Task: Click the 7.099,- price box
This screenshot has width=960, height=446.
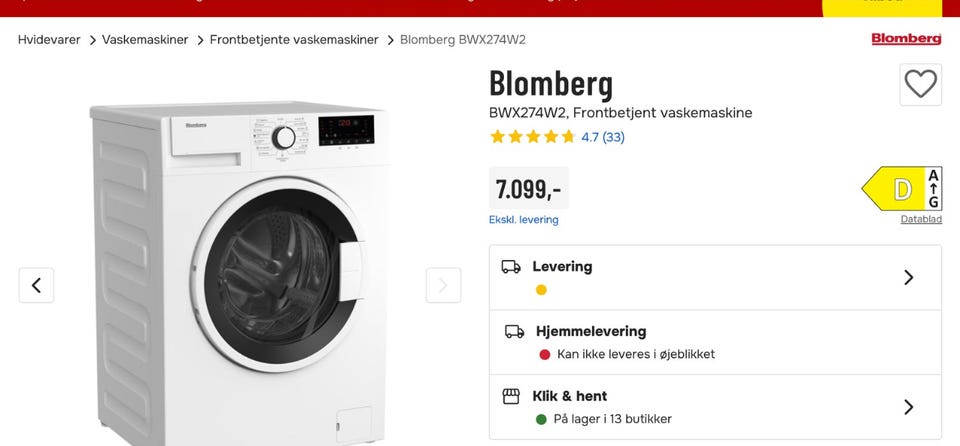Action: (528, 188)
